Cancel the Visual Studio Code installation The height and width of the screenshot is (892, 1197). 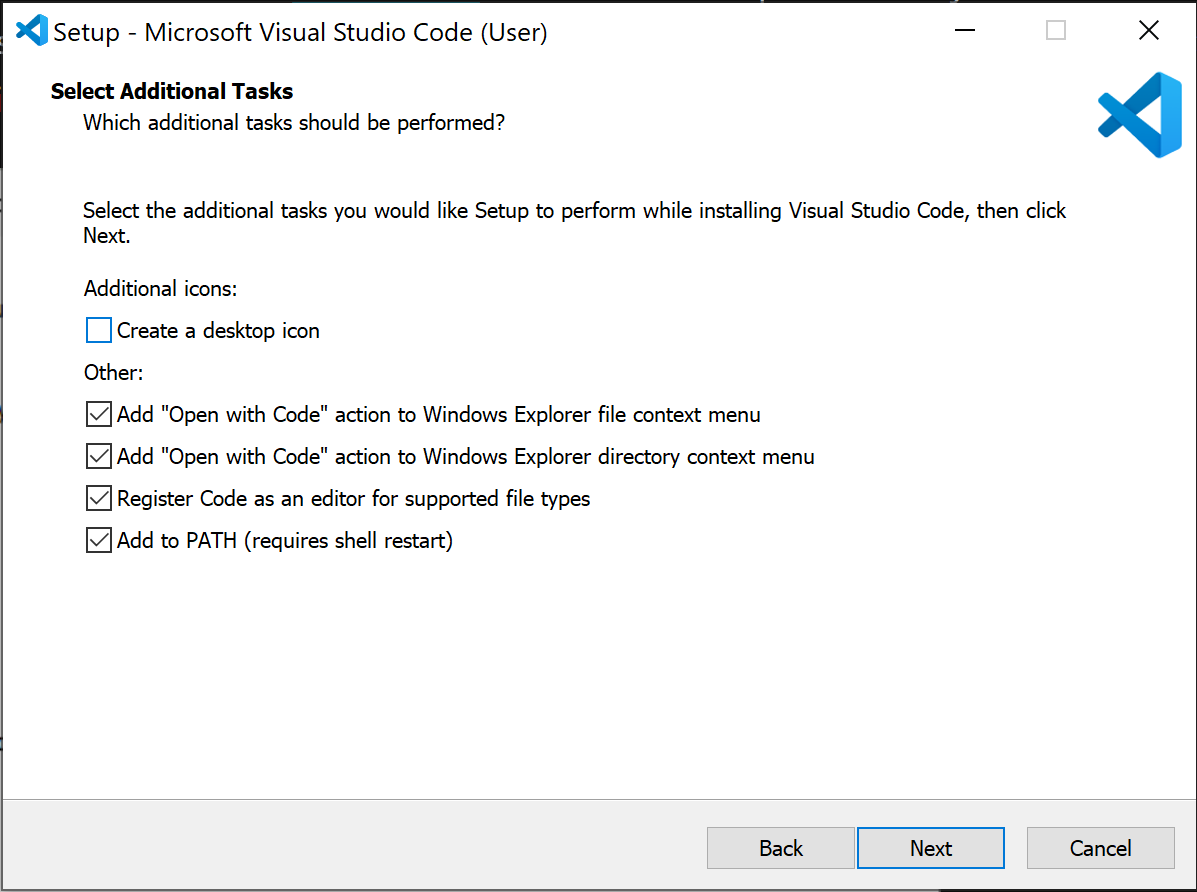[1100, 847]
